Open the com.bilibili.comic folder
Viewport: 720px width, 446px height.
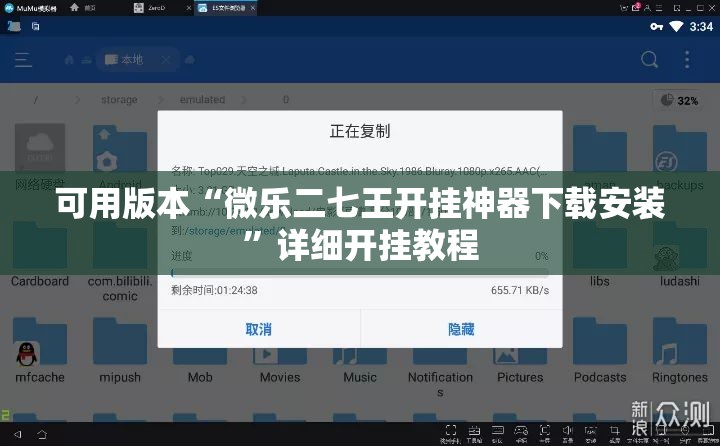[x=120, y=264]
